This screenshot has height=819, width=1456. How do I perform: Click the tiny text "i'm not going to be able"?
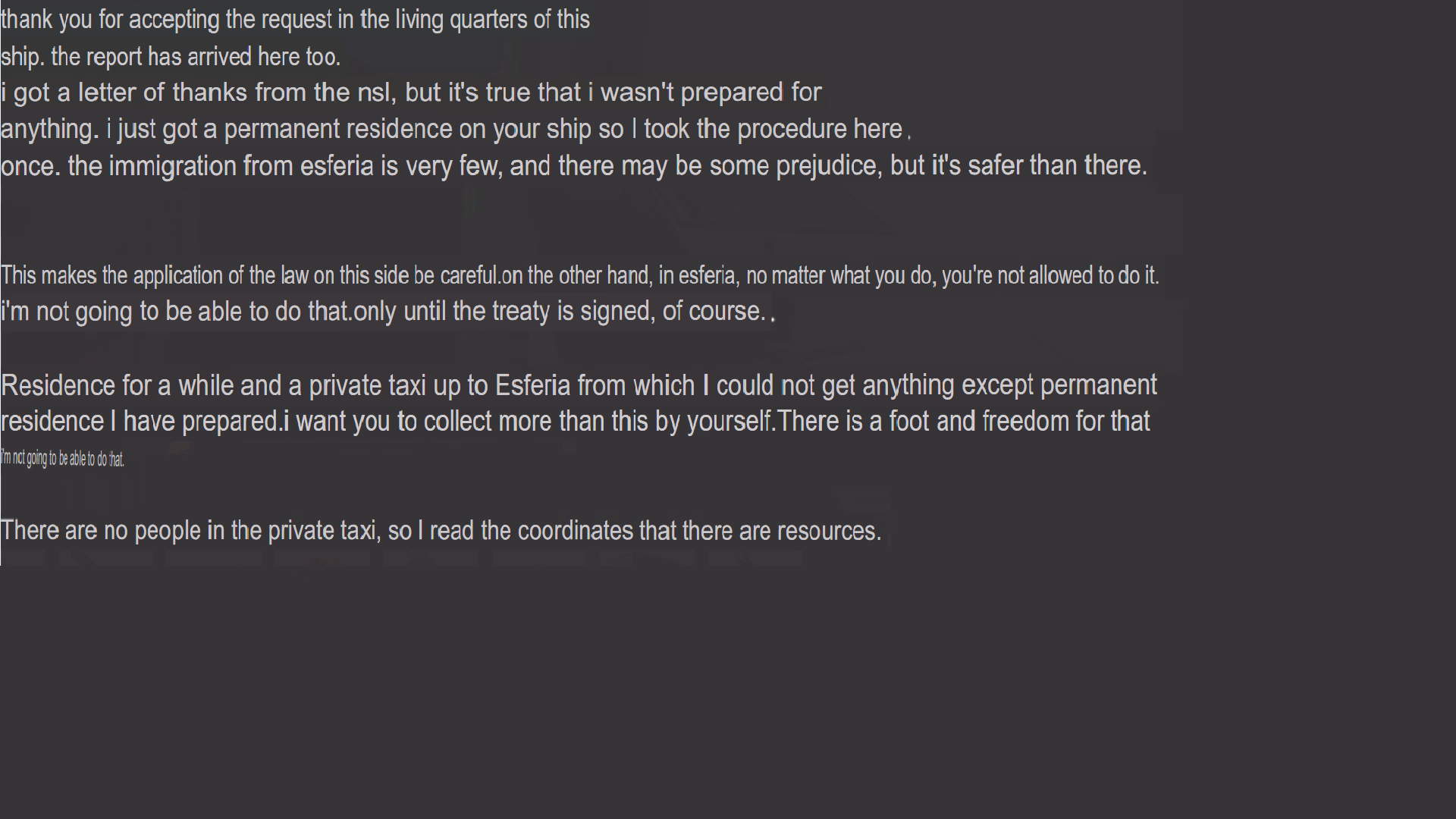click(62, 459)
